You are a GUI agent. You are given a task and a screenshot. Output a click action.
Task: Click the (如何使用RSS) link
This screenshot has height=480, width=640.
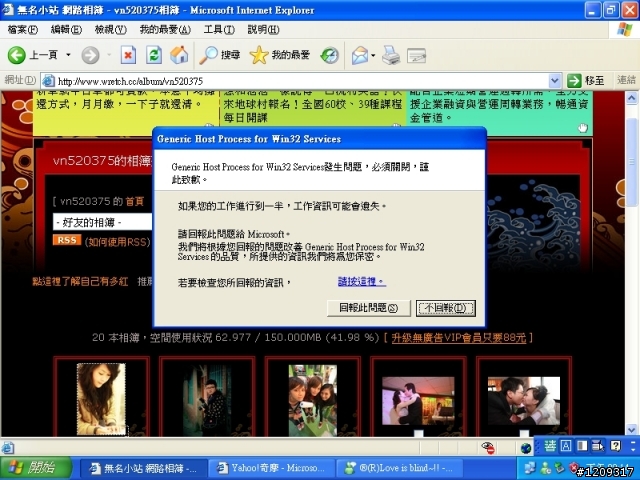tap(118, 242)
